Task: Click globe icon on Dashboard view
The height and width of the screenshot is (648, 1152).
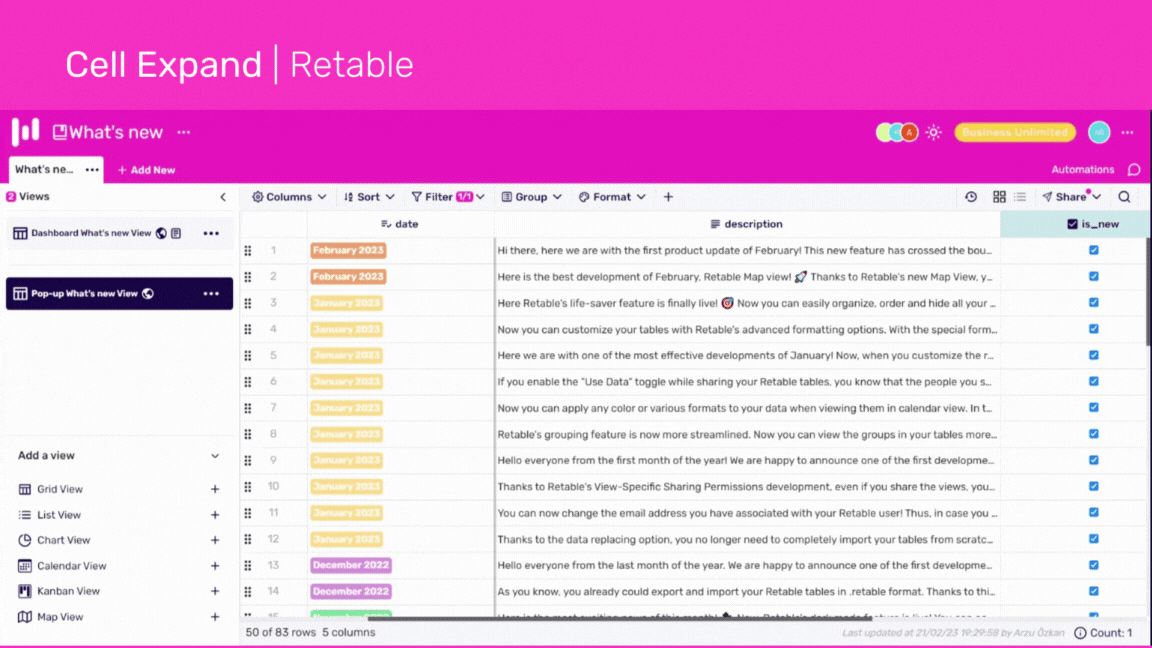Action: 162,233
